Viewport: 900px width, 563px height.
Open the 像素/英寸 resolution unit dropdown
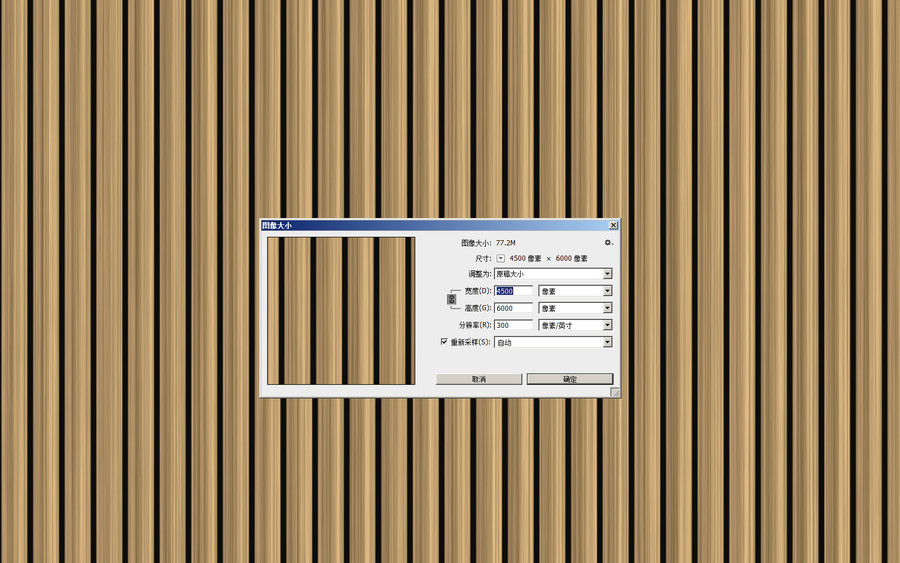(575, 325)
